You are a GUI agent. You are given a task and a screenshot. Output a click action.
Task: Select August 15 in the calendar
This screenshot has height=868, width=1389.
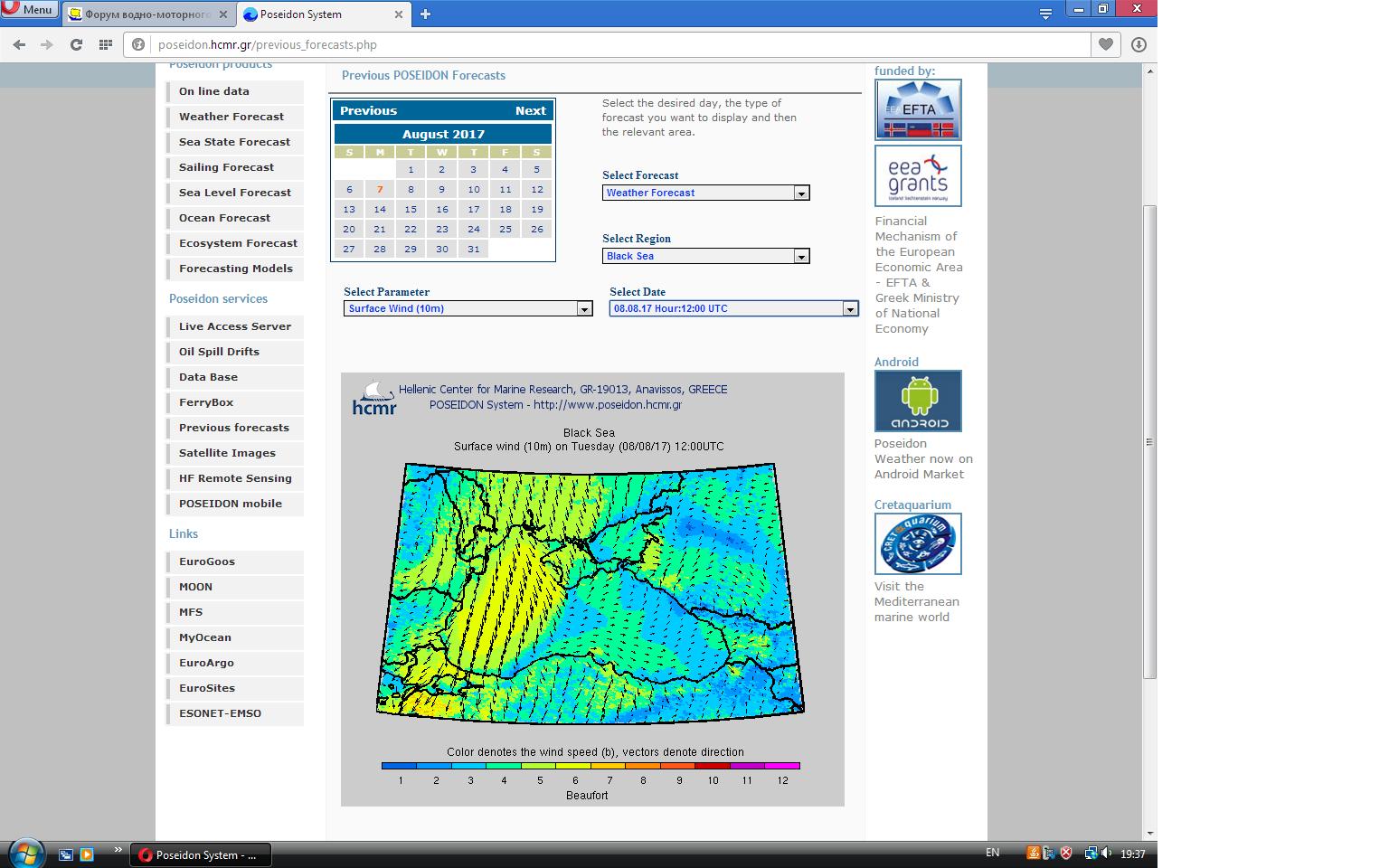tap(411, 209)
